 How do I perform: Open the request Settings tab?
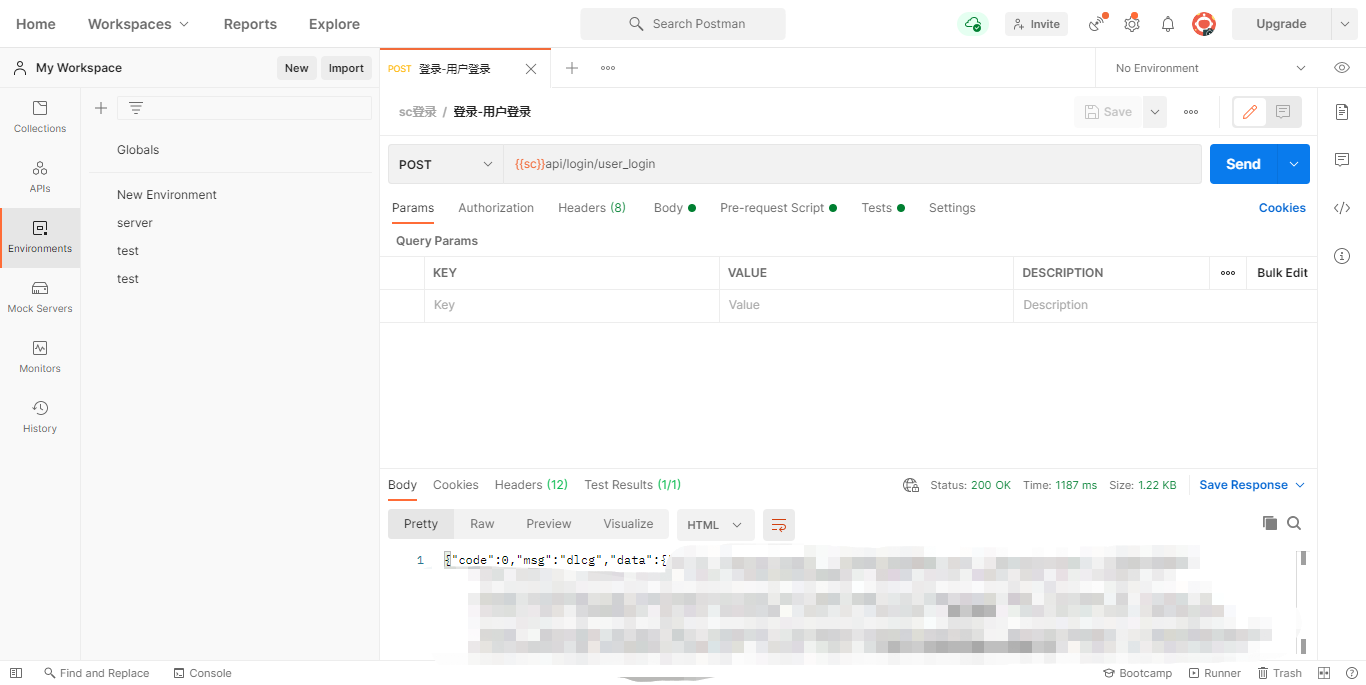pos(952,208)
